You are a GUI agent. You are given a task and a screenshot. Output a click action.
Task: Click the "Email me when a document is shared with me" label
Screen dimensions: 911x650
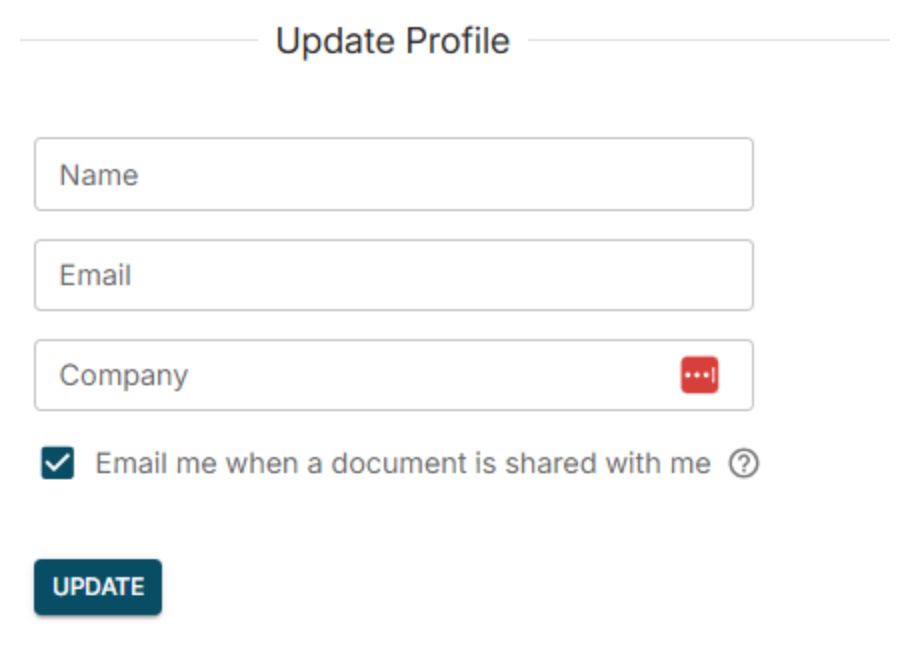(402, 464)
